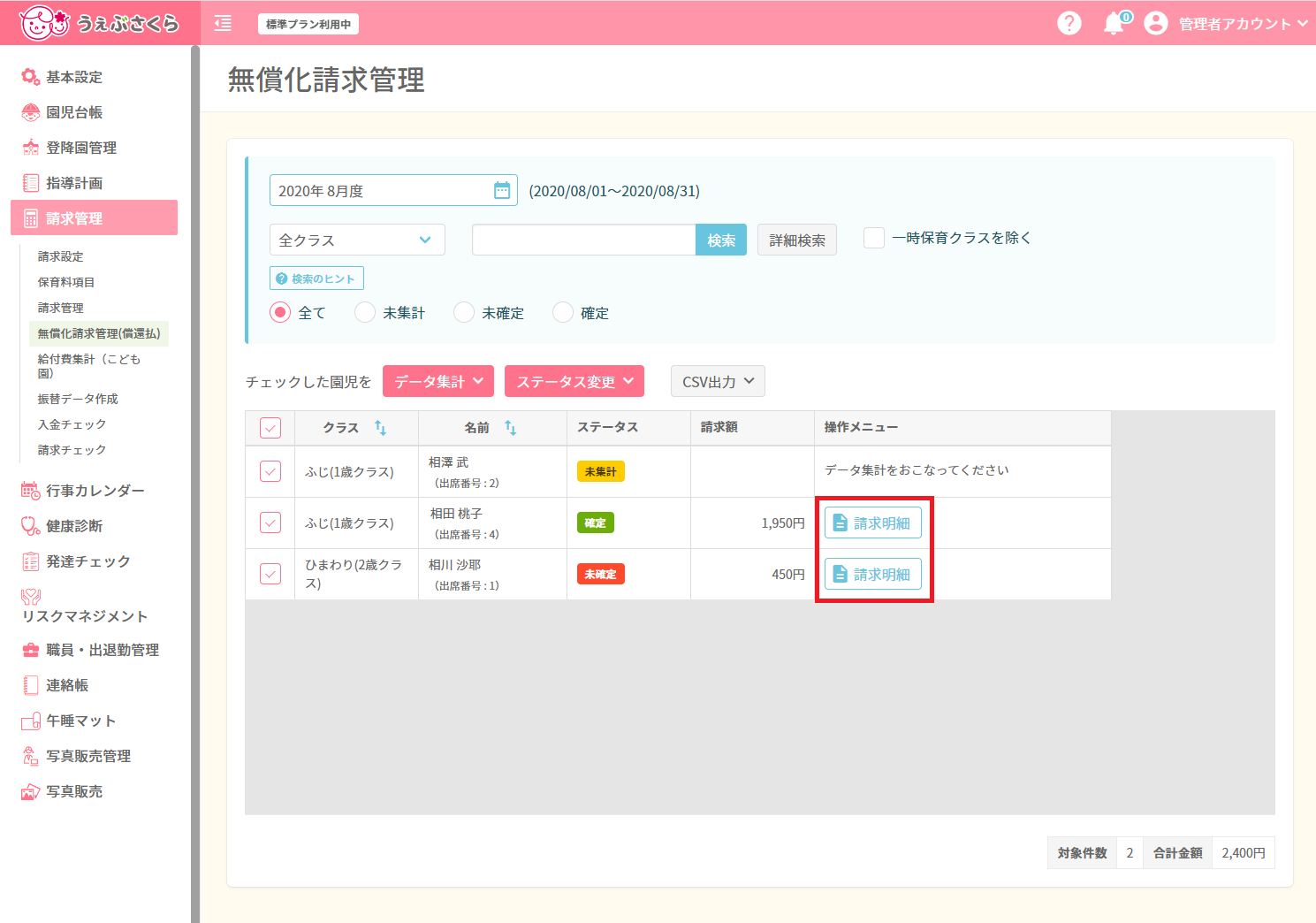Select the 未集計 radio button
This screenshot has height=923, width=1316.
click(365, 312)
